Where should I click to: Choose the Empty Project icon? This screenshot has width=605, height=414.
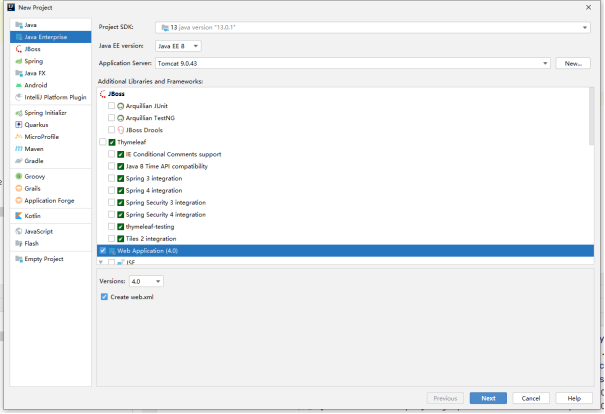tap(19, 259)
